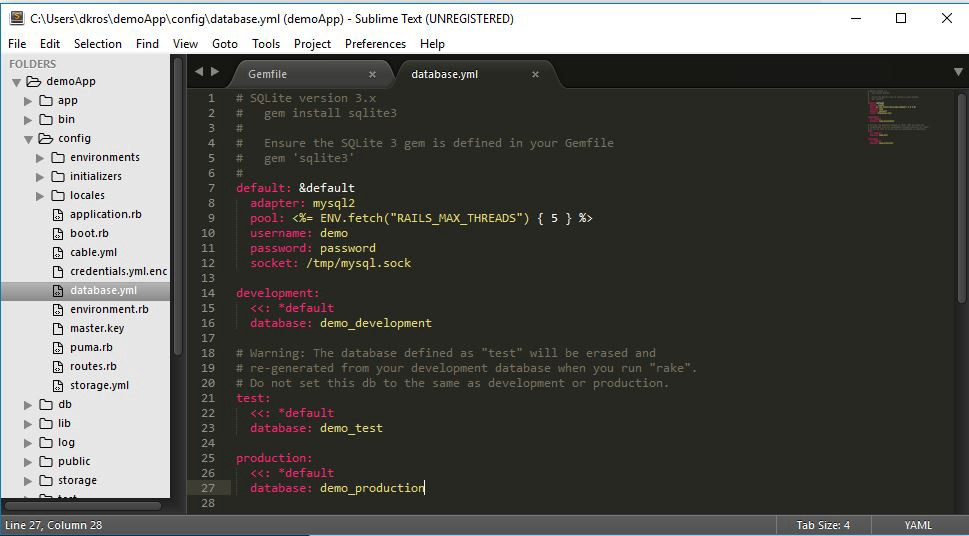Close the database.yml tab
This screenshot has width=969, height=536.
tap(535, 74)
